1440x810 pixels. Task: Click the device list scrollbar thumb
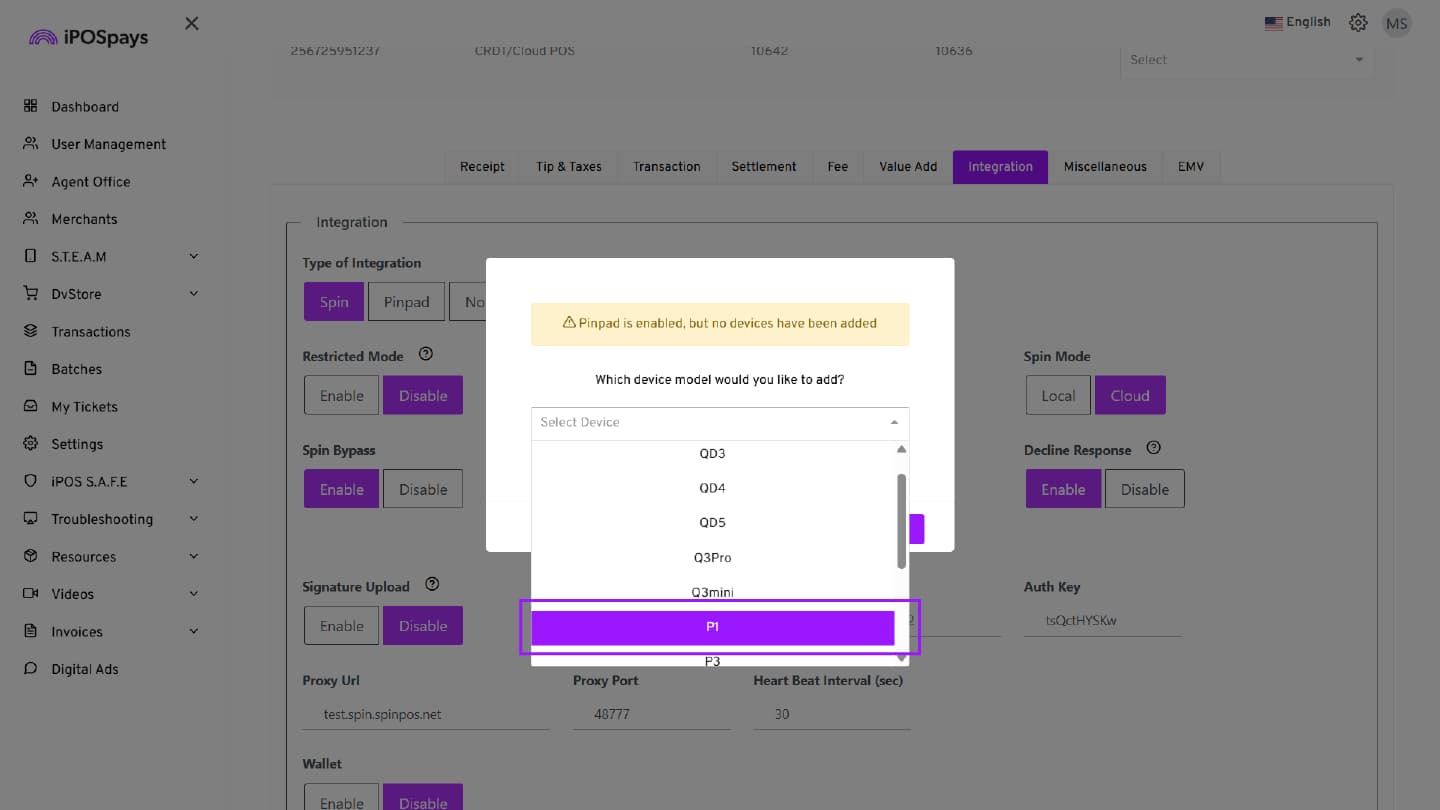pyautogui.click(x=901, y=520)
